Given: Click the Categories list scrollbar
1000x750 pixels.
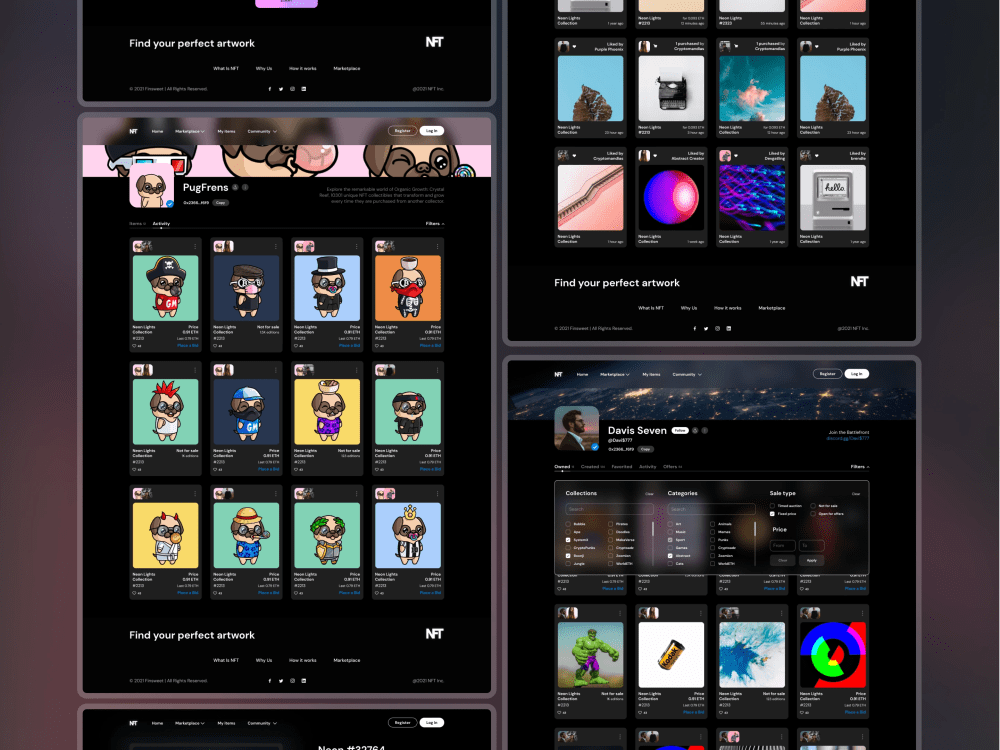Looking at the screenshot, I should click(755, 529).
